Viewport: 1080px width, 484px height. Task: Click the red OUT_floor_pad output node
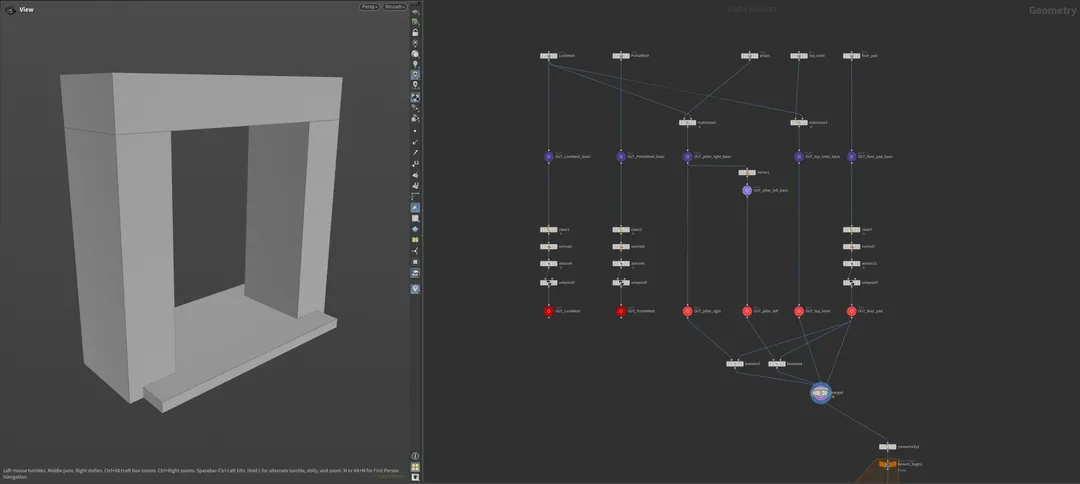click(851, 311)
